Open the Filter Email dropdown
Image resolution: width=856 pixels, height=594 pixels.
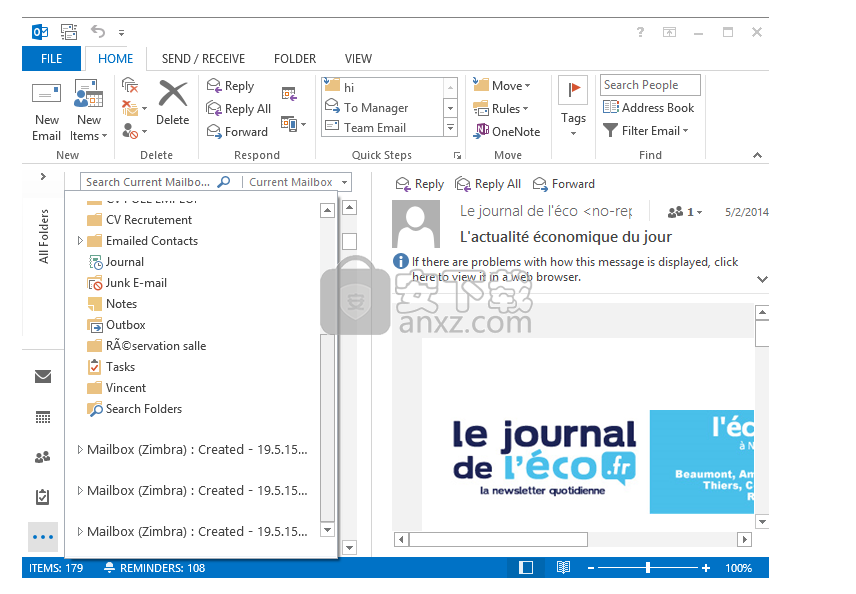pos(646,130)
